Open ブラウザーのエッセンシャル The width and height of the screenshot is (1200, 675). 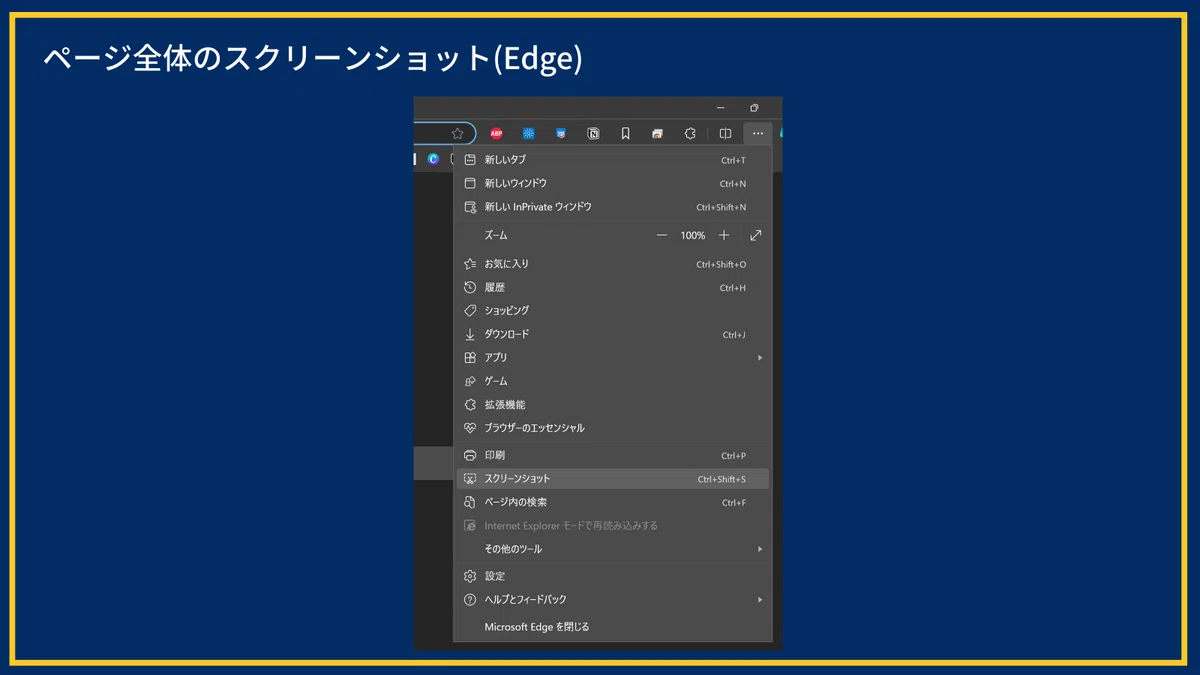coord(613,428)
